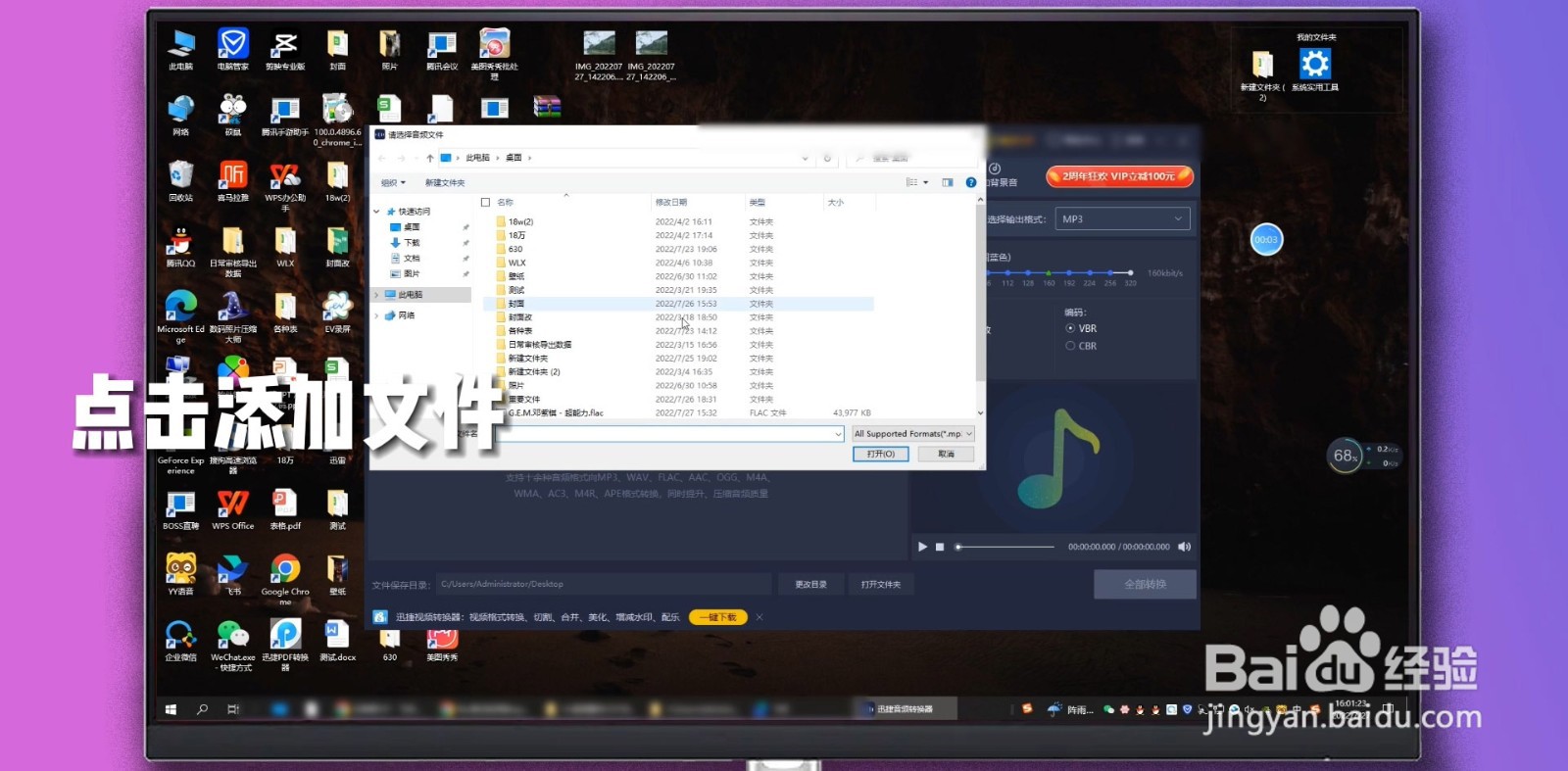
Task: Tick the select-all checkbox beside 名称
Action: click(x=485, y=203)
